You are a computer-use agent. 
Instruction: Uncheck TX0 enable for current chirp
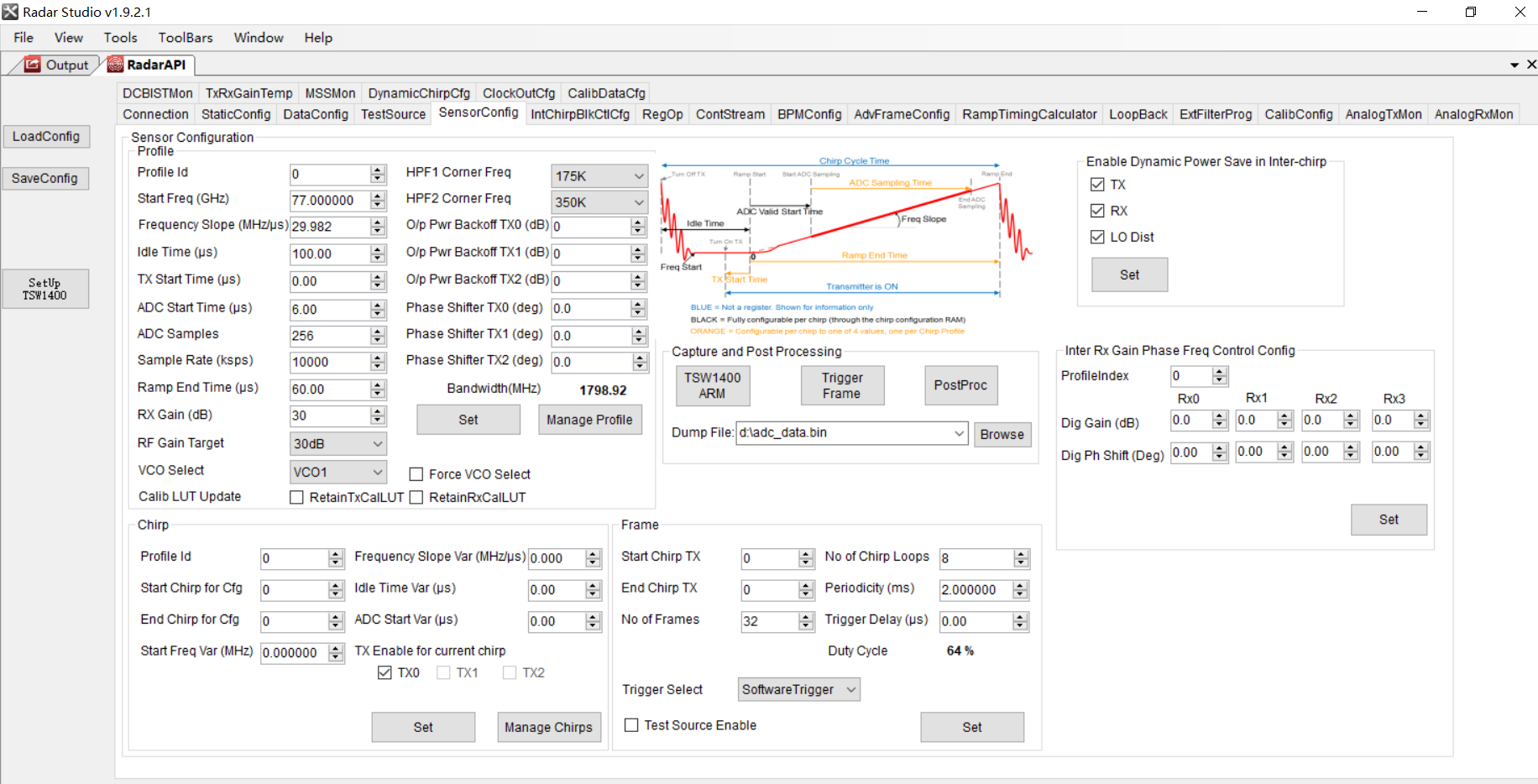tap(384, 672)
